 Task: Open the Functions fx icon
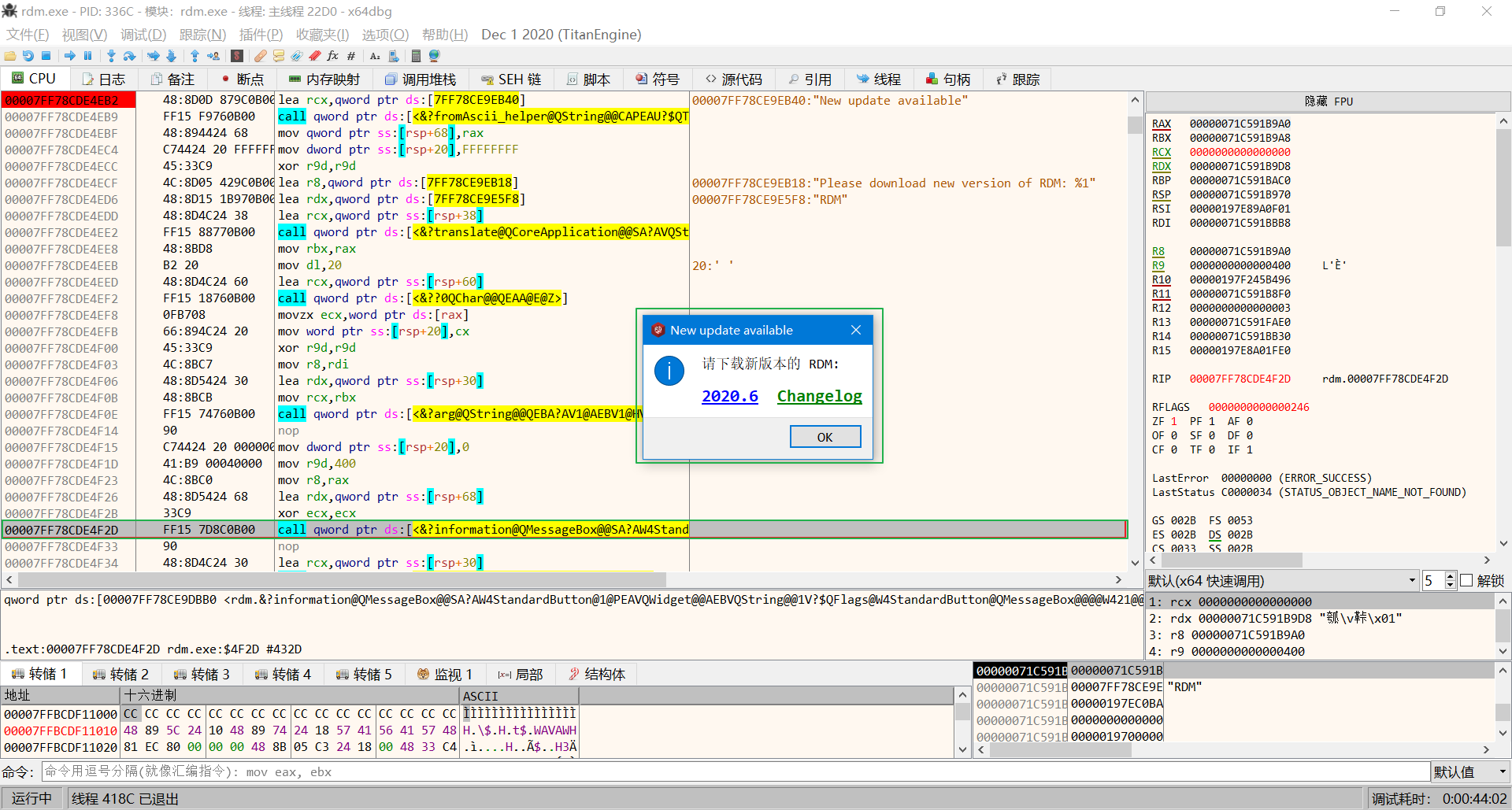[333, 56]
